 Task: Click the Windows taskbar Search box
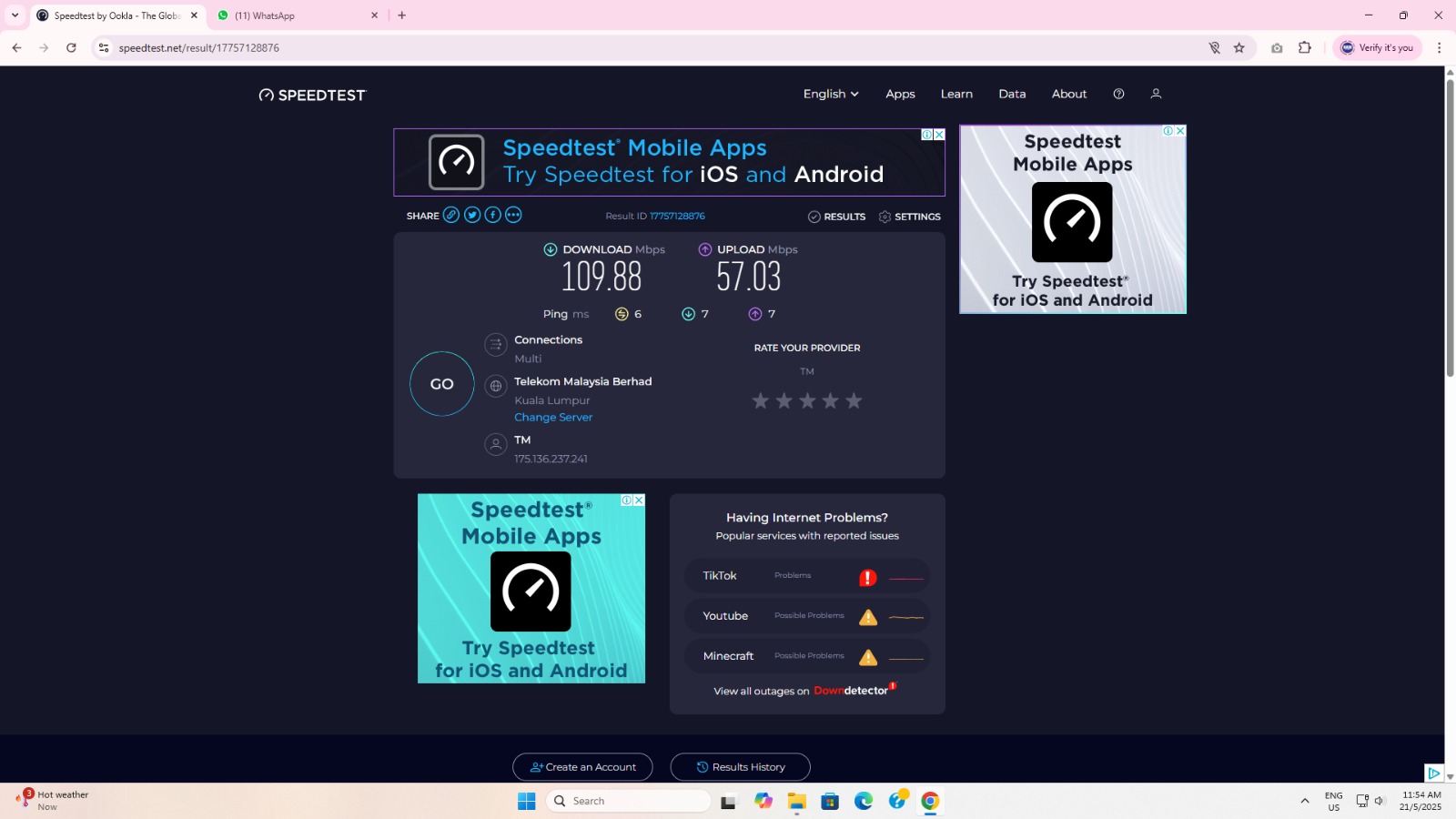[x=628, y=801]
